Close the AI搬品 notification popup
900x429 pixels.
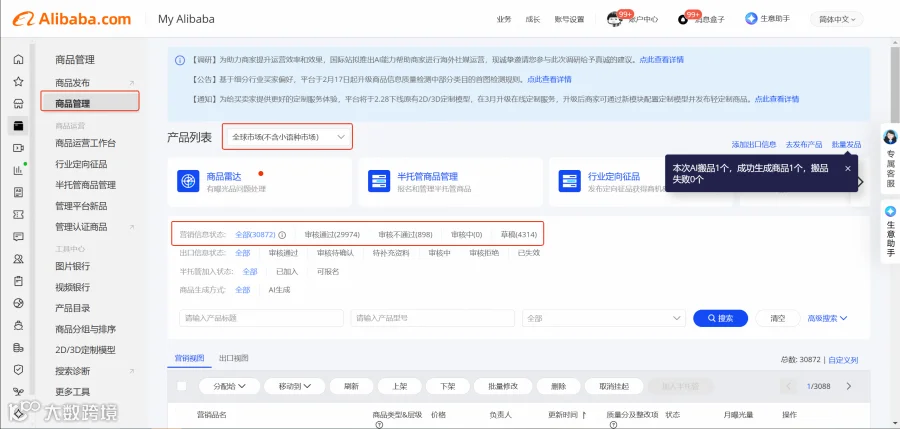click(847, 168)
